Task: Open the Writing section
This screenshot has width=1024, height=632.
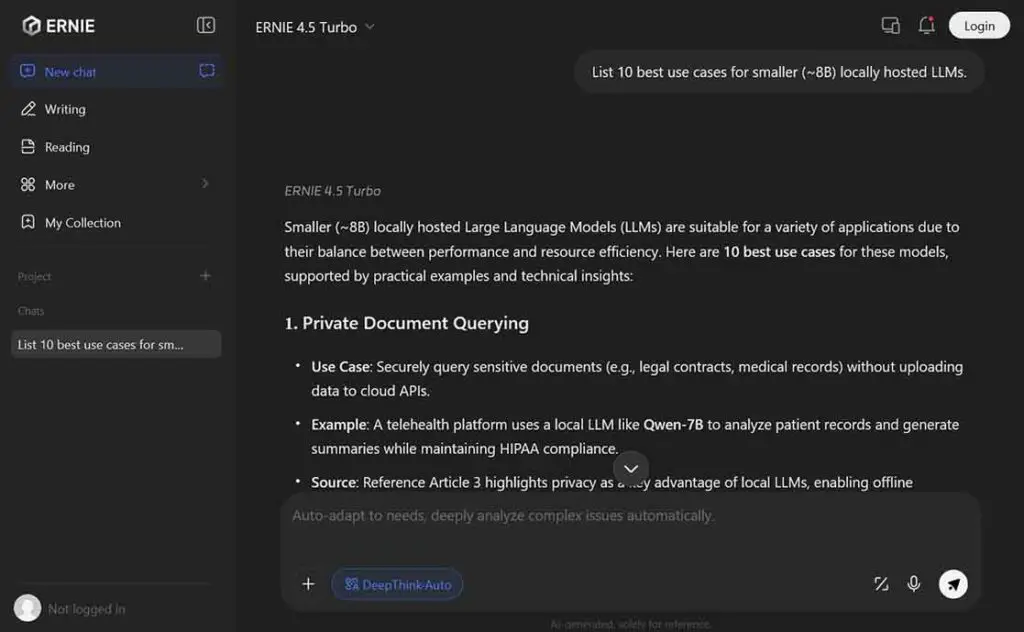Action: pos(65,109)
